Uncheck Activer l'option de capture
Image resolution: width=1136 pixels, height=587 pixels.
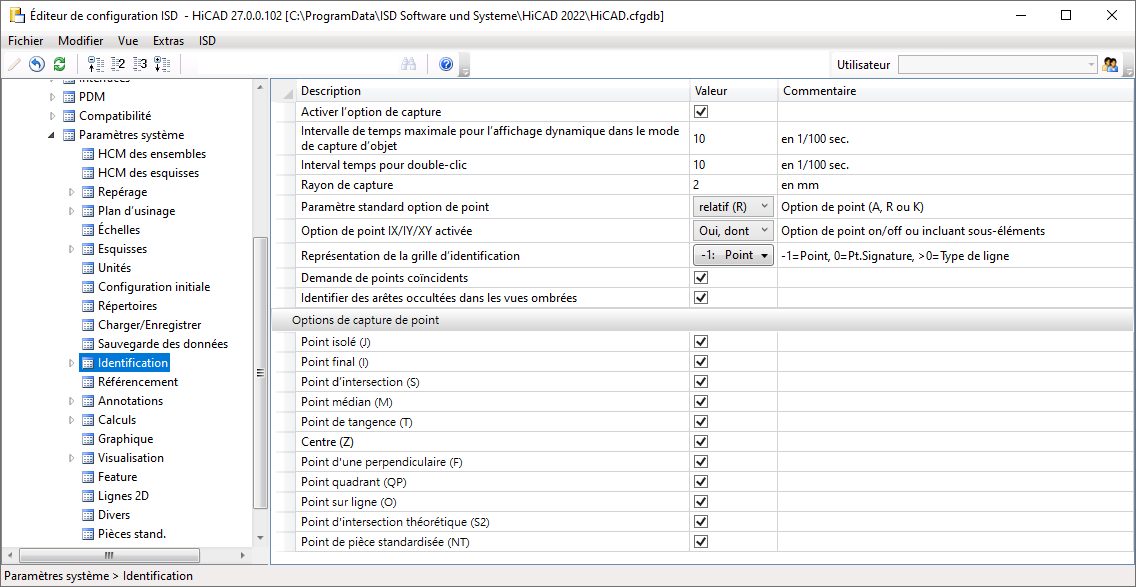click(x=701, y=112)
